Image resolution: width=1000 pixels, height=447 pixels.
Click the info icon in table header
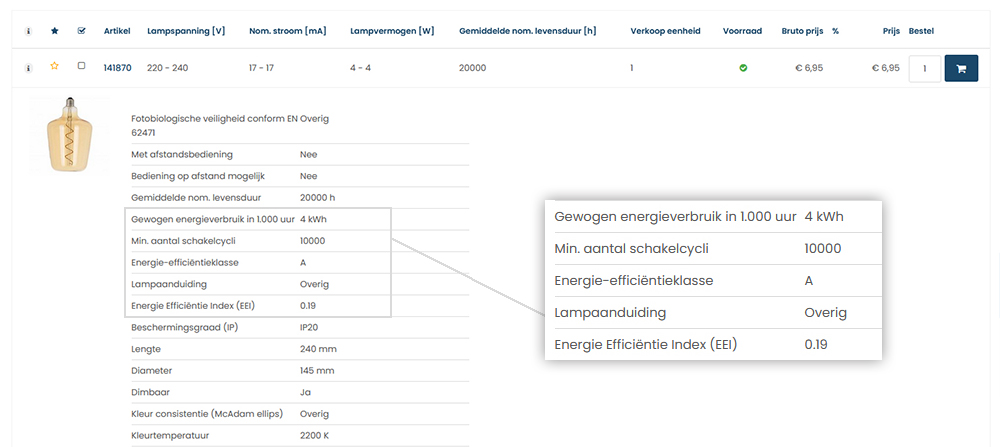(28, 31)
